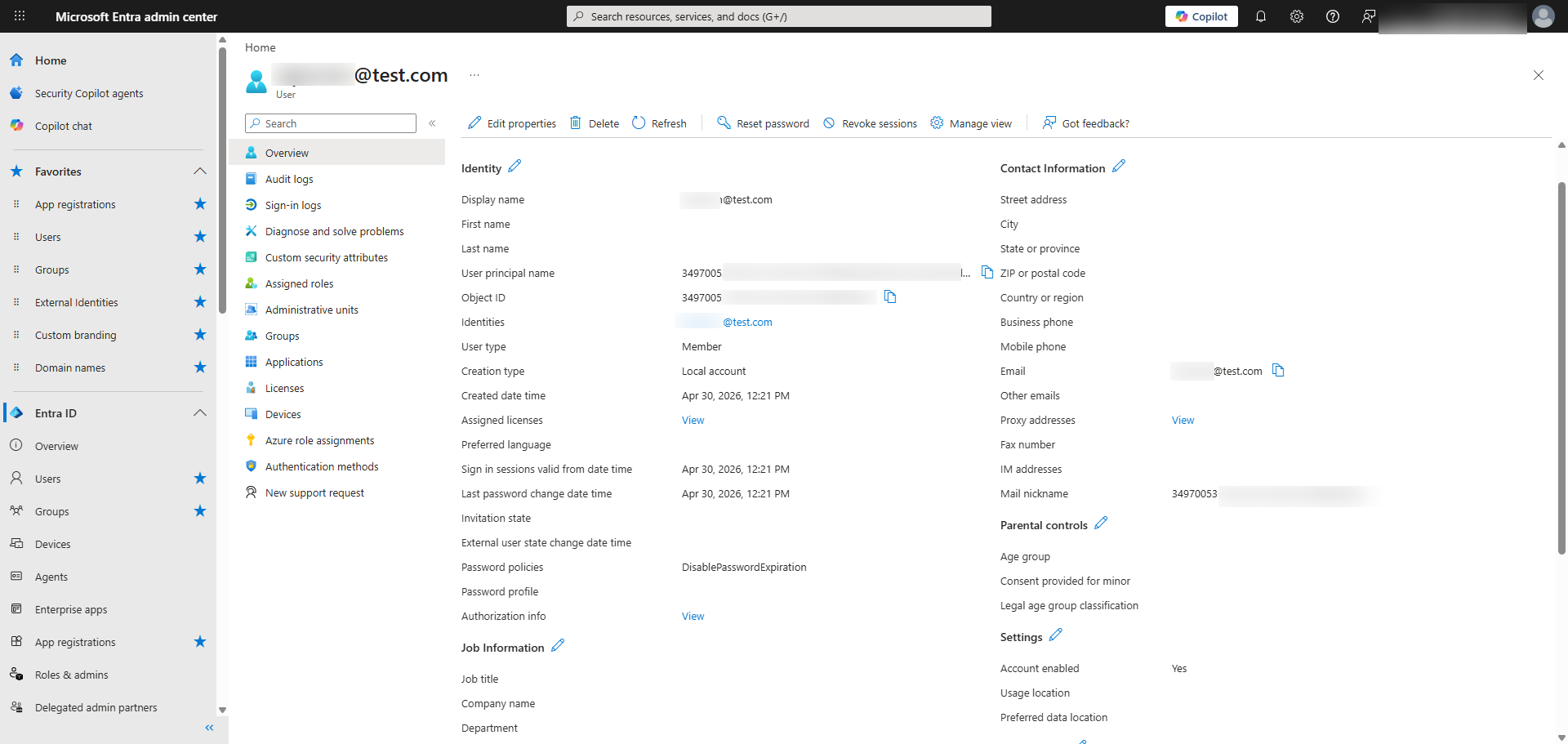Image resolution: width=1568 pixels, height=744 pixels.
Task: View Assigned licenses link
Action: click(693, 420)
